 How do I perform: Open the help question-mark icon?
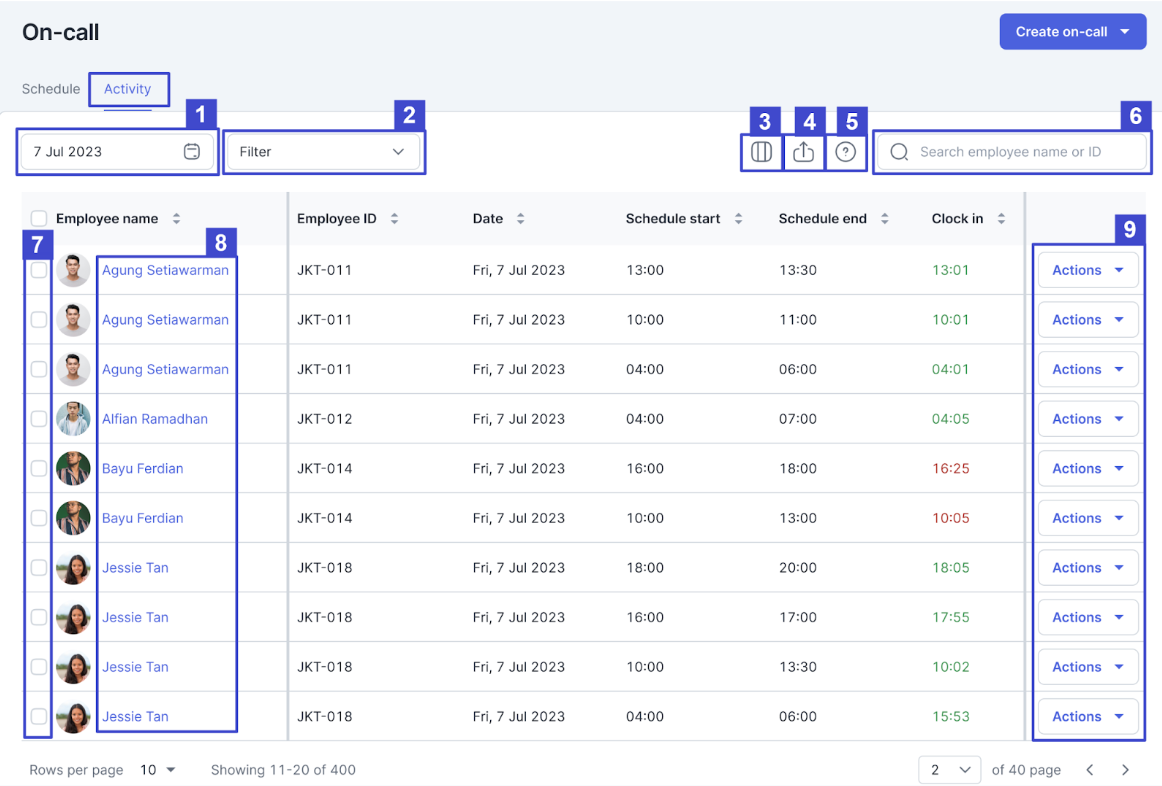pos(845,151)
